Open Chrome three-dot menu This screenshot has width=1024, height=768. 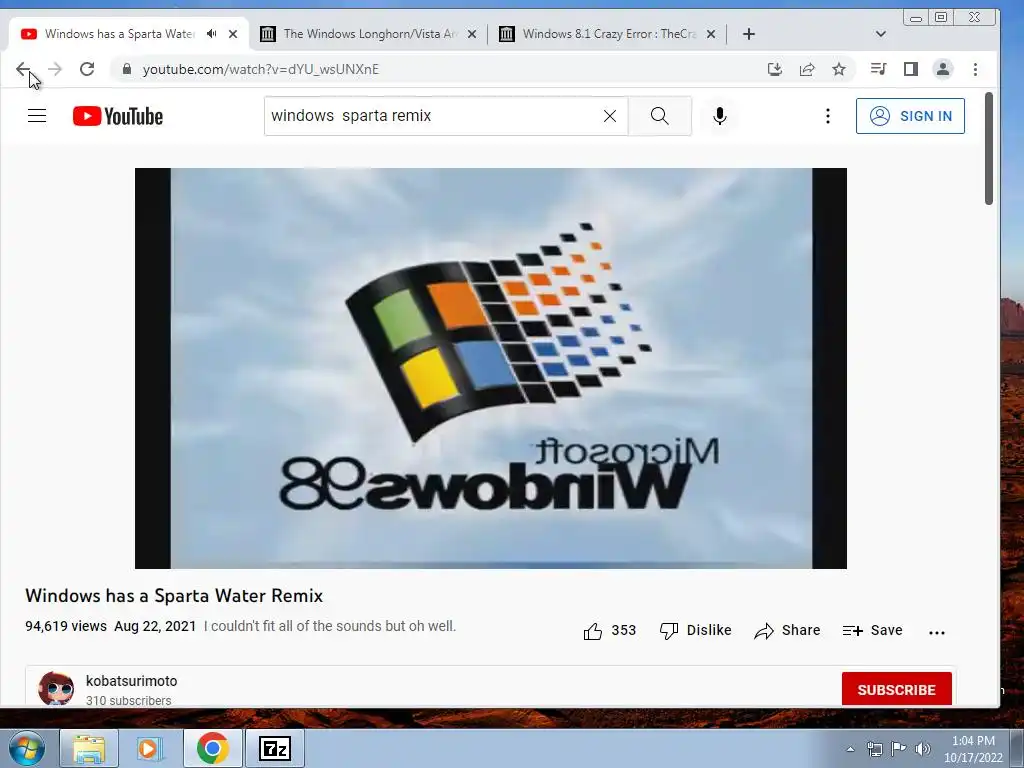coord(975,69)
